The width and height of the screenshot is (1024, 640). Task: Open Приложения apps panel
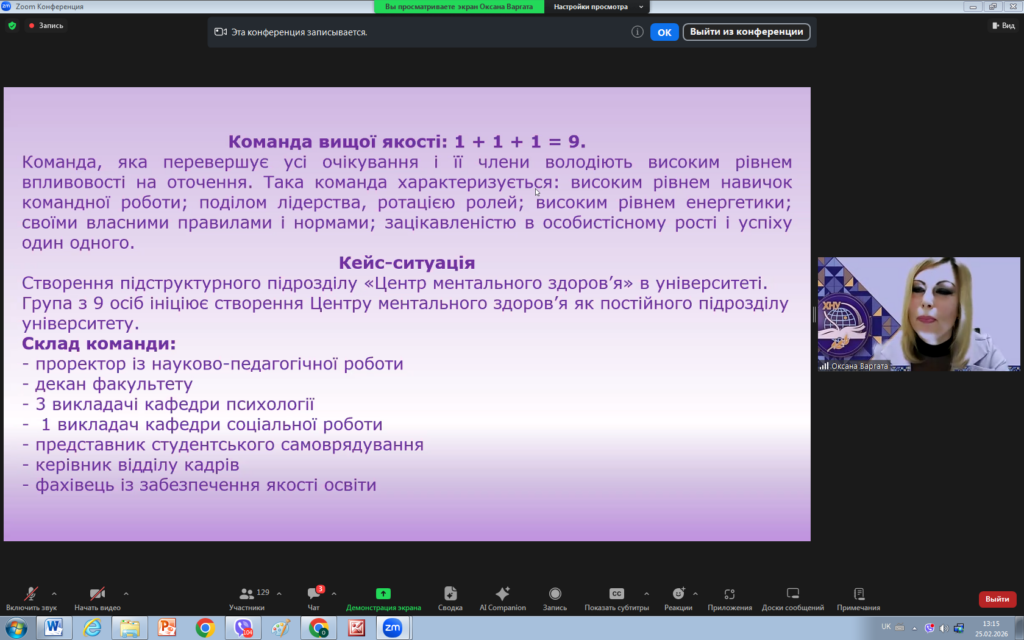[729, 594]
